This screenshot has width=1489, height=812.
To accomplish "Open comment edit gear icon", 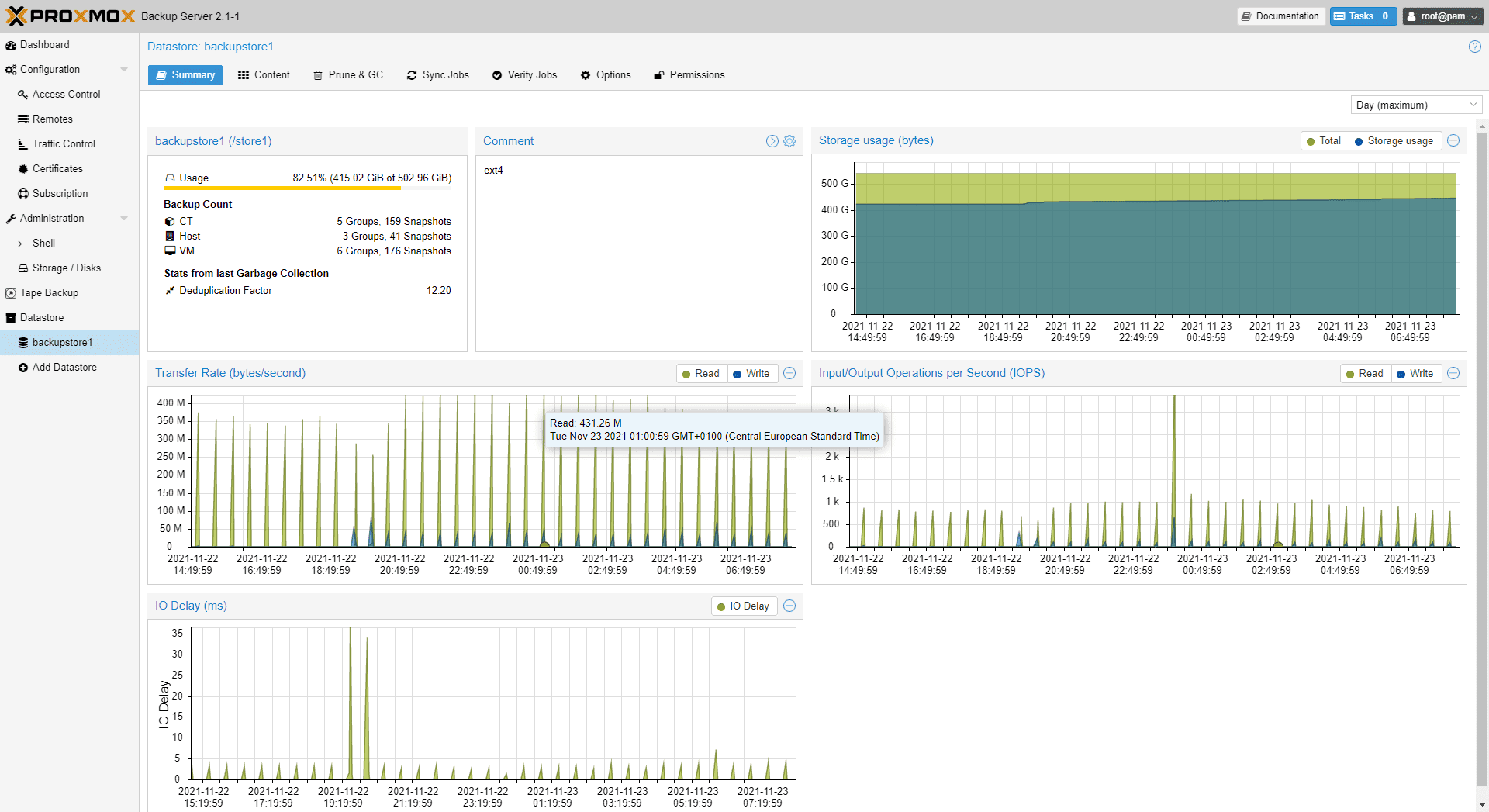I will tap(789, 141).
